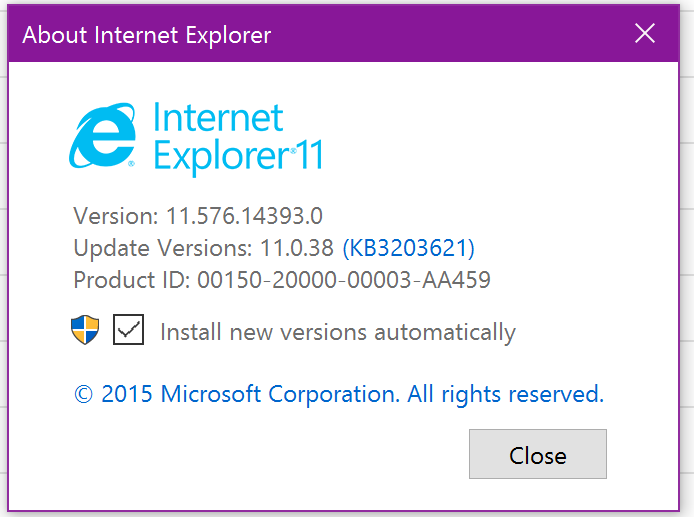Uncheck the automatic install checkbox
The height and width of the screenshot is (517, 694).
tap(129, 330)
